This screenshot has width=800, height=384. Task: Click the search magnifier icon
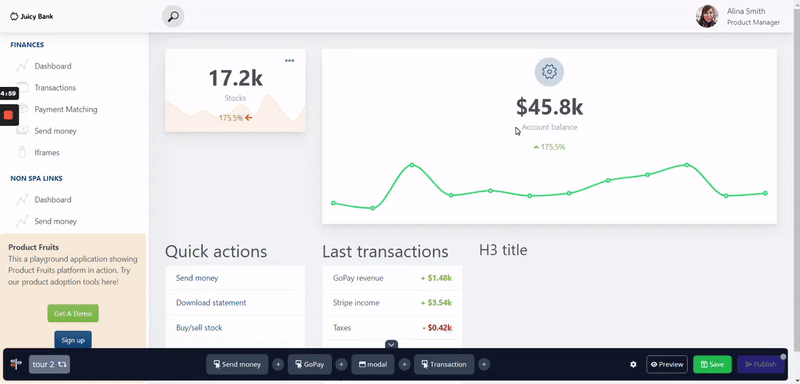click(173, 17)
